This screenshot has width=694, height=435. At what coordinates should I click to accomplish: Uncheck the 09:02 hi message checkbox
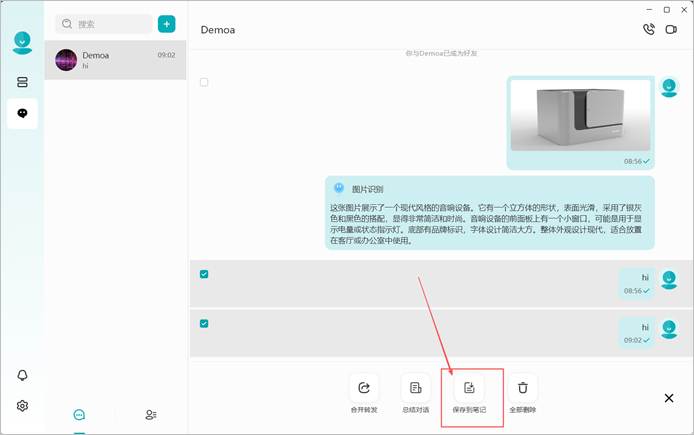pyautogui.click(x=204, y=323)
